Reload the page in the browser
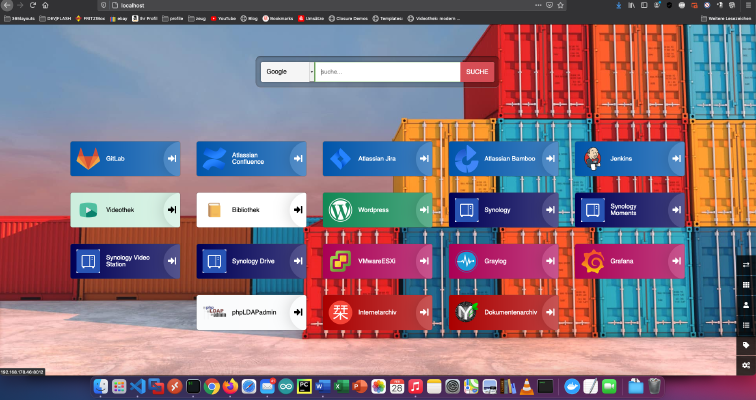Viewport: 756px width, 400px height. [33, 5]
